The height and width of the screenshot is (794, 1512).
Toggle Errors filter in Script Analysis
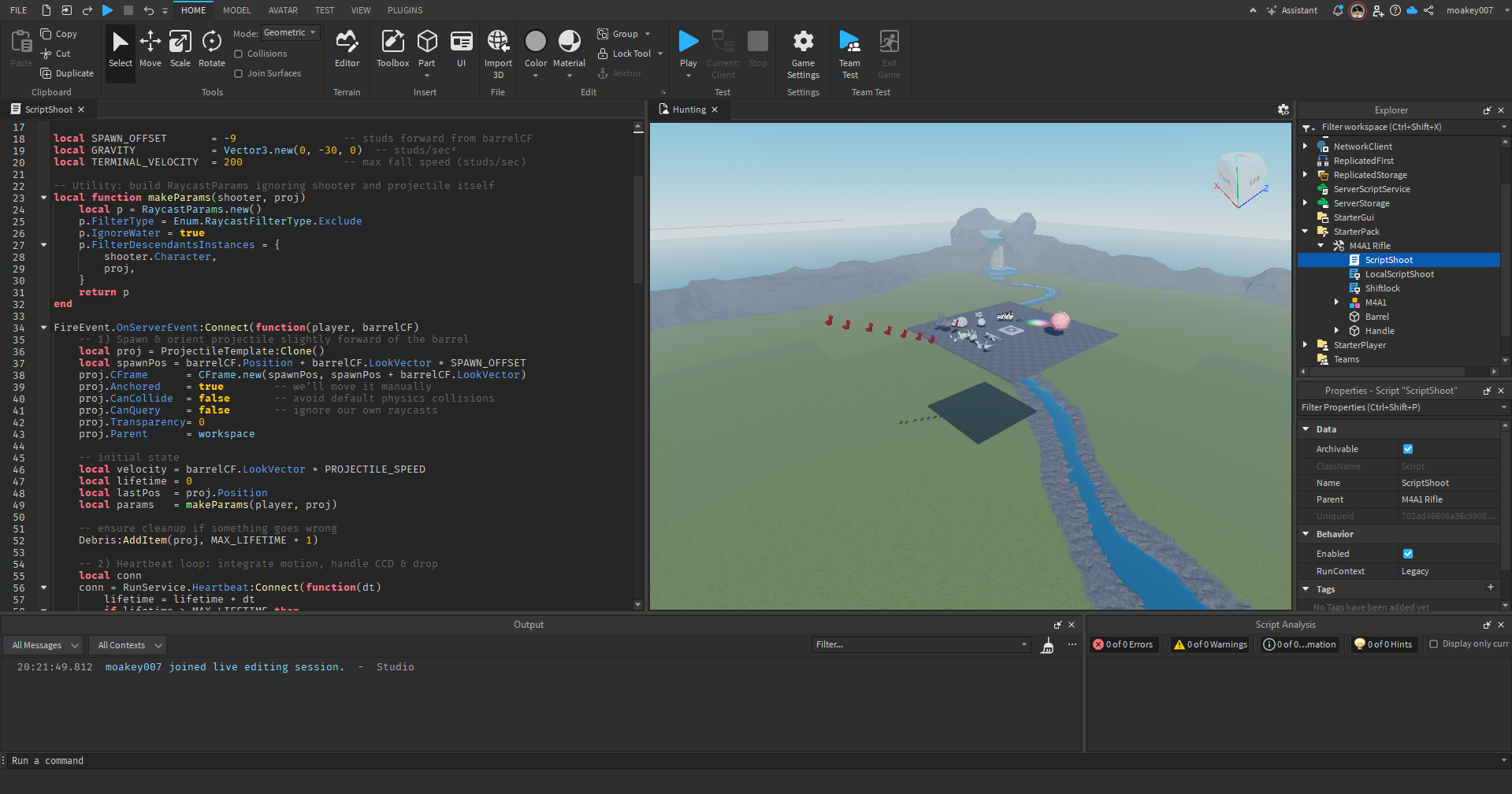1123,644
